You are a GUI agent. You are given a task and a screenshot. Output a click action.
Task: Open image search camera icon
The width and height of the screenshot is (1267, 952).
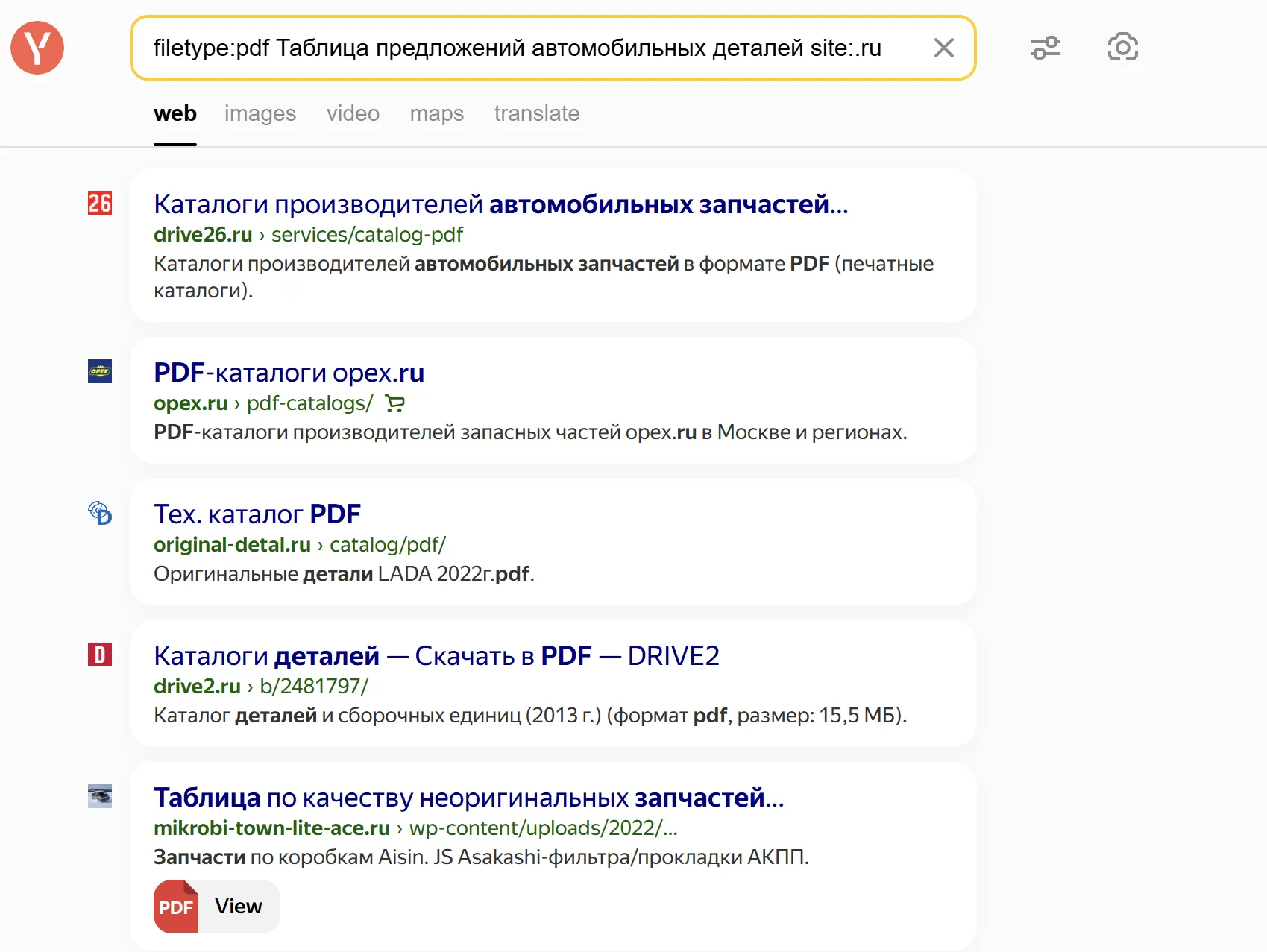tap(1123, 47)
